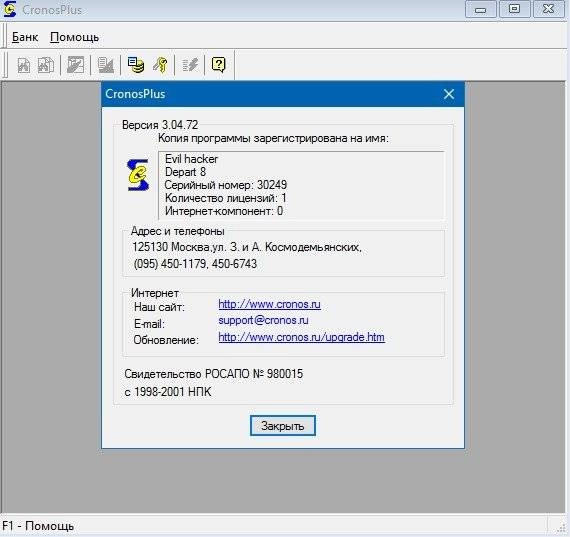
Task: Click the 'с 1998-2001 НПК' text
Action: 168,392
